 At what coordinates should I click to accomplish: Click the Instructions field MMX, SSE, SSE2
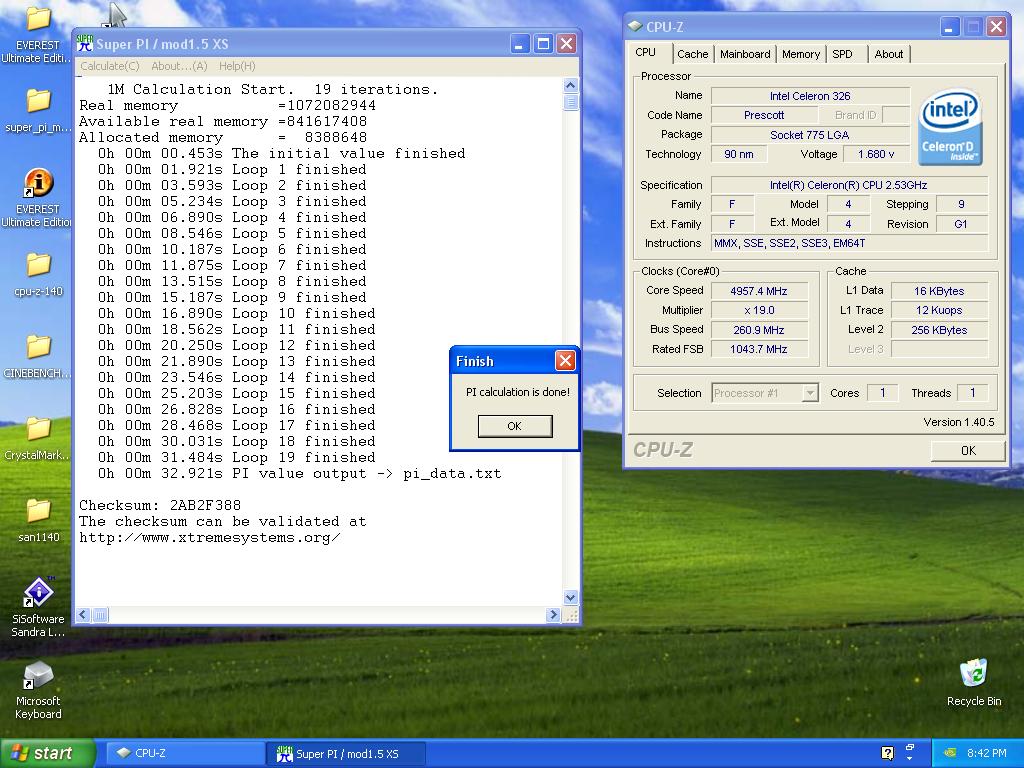coord(849,244)
